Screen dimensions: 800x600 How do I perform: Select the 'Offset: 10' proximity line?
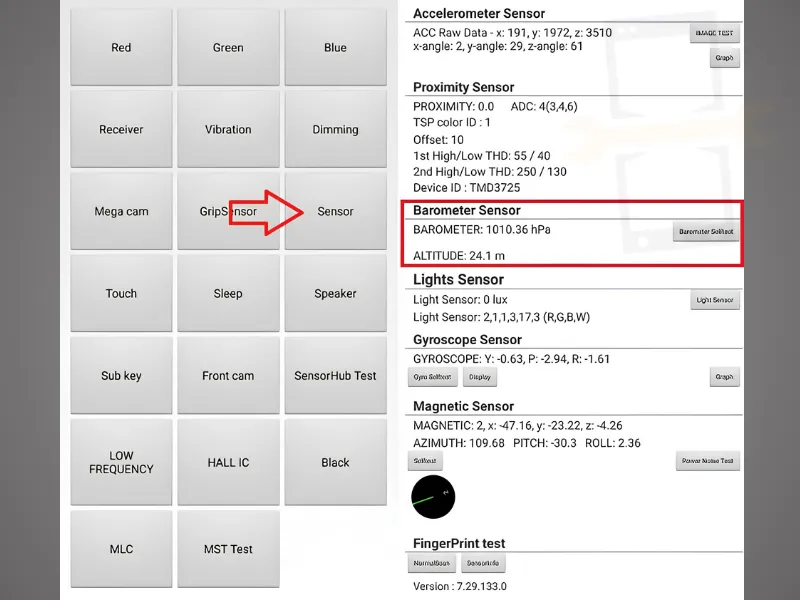coord(438,140)
